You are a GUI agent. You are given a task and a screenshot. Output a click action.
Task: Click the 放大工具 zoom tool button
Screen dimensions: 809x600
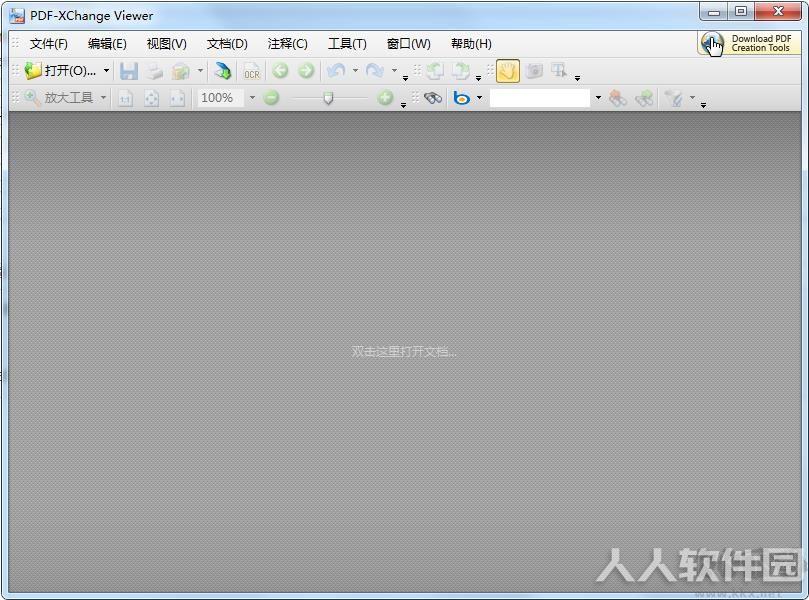pyautogui.click(x=59, y=98)
